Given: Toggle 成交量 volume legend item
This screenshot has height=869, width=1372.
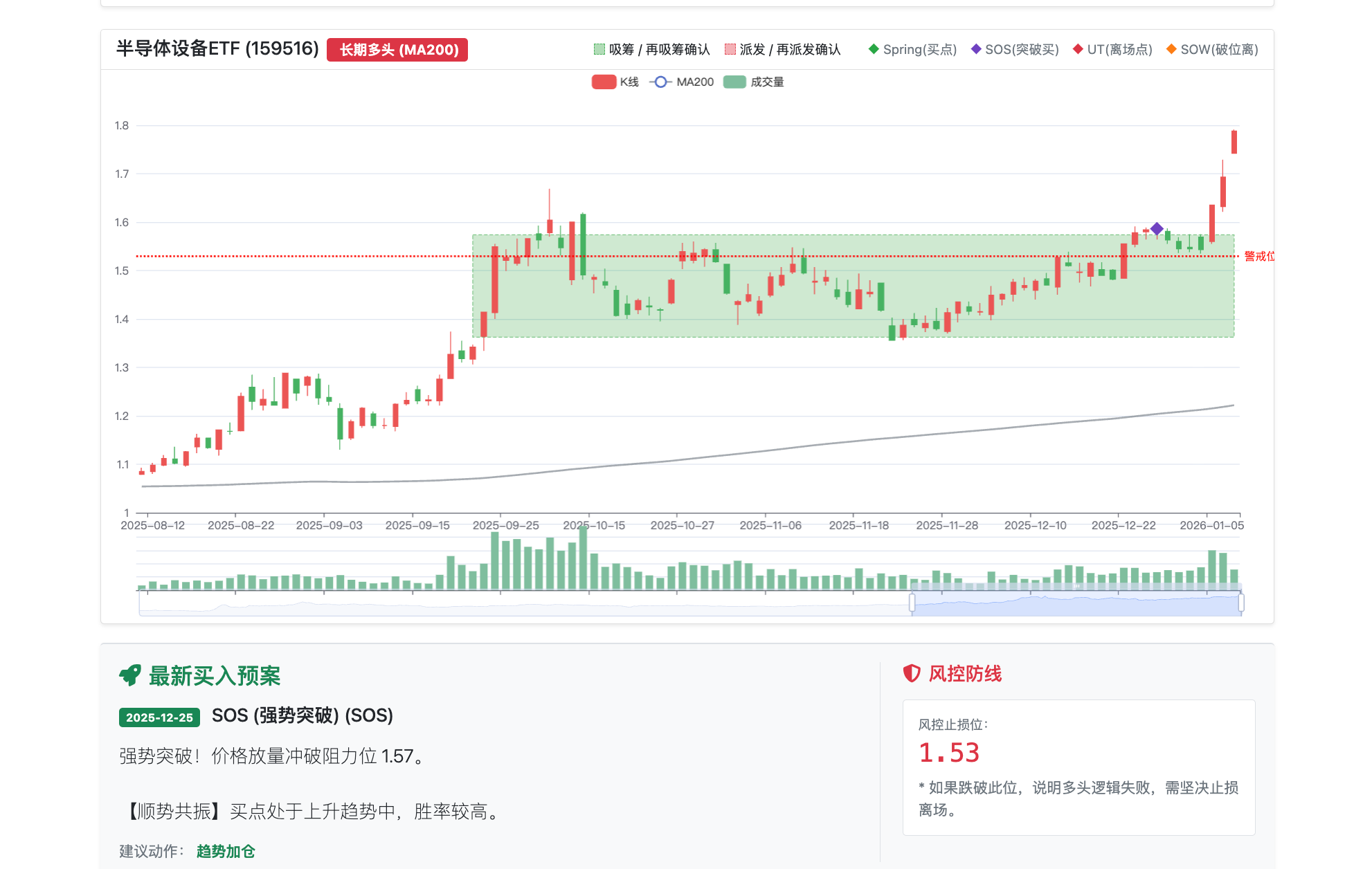Looking at the screenshot, I should coord(734,82).
